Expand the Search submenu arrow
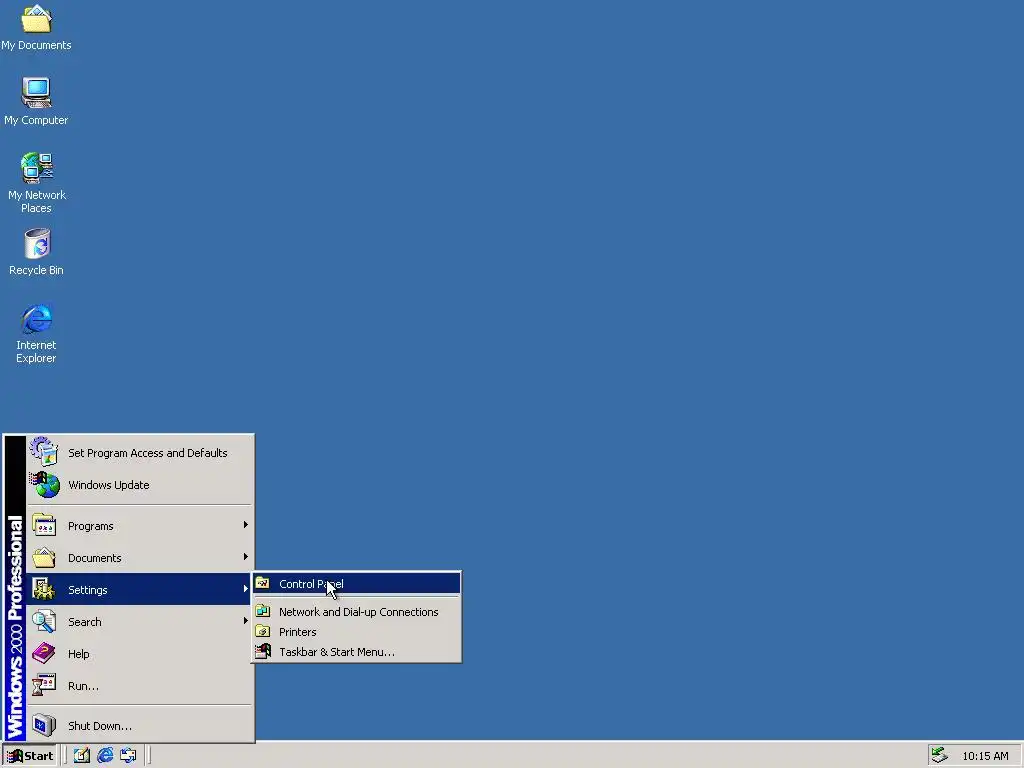1024x768 pixels. click(x=246, y=621)
